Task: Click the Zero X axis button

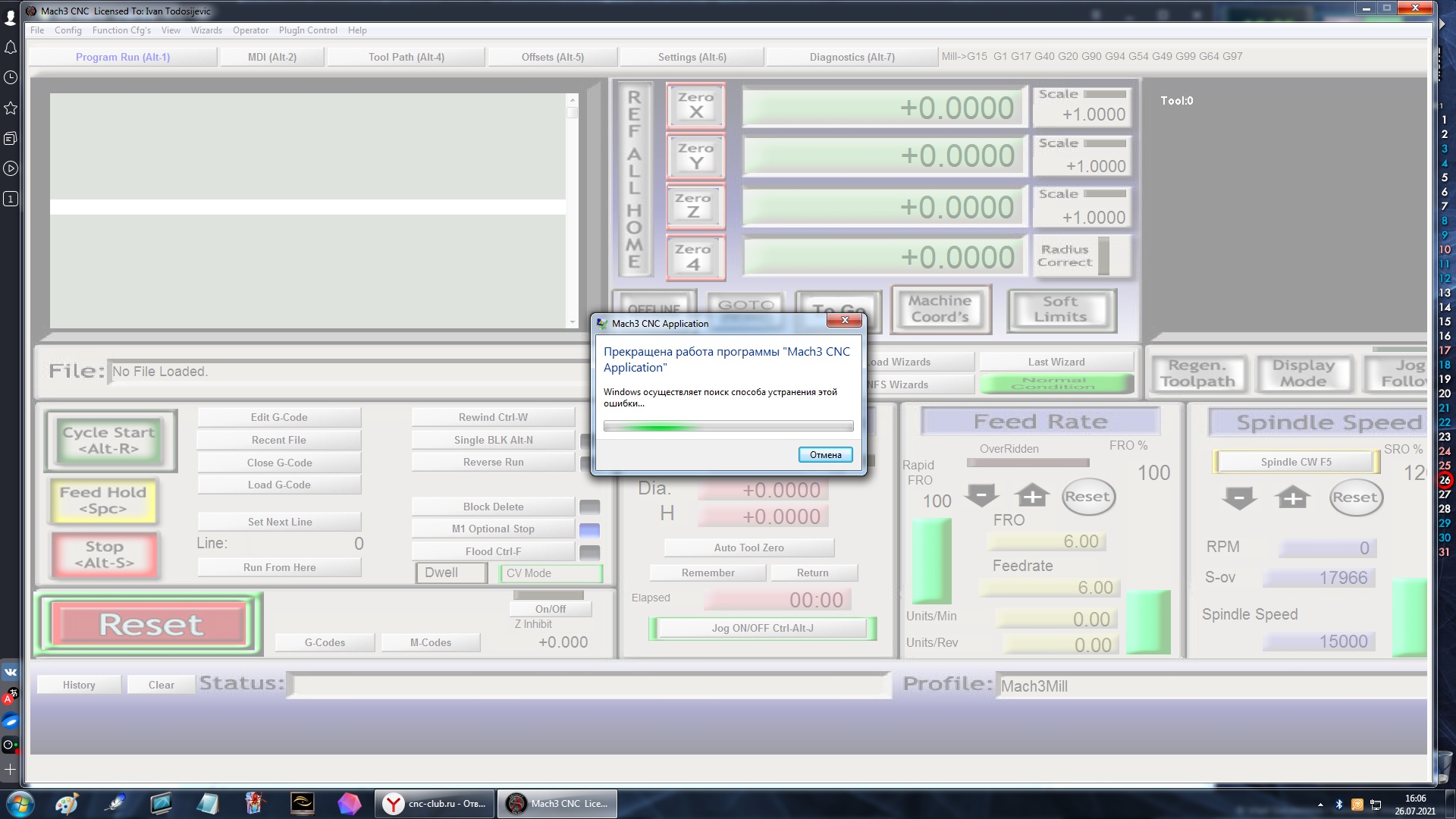Action: [x=695, y=105]
